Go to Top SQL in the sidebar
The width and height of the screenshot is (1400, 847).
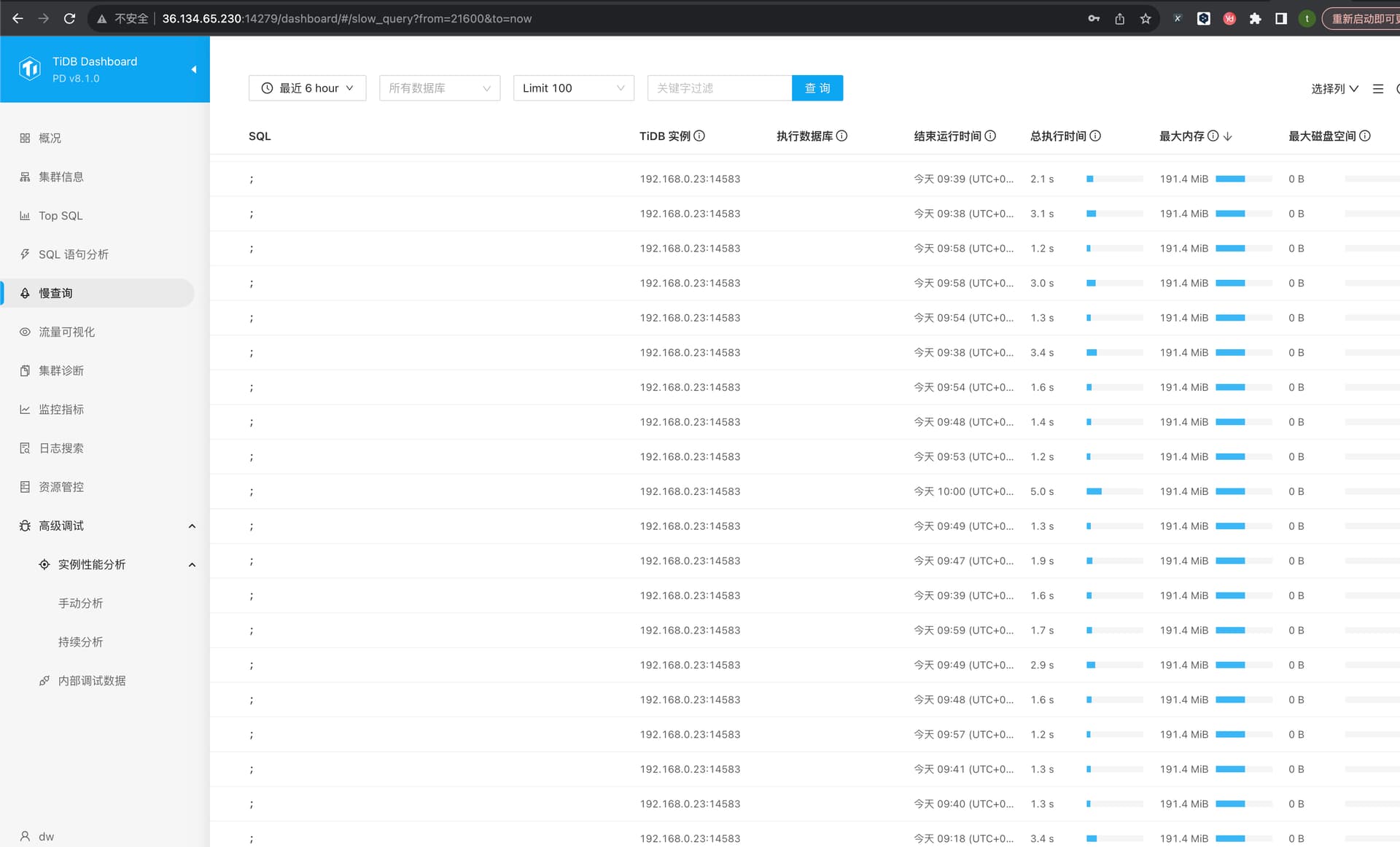61,216
